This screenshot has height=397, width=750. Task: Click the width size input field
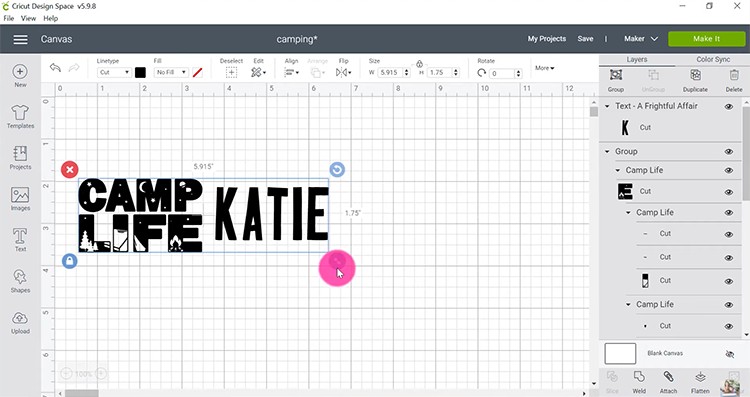pyautogui.click(x=390, y=73)
